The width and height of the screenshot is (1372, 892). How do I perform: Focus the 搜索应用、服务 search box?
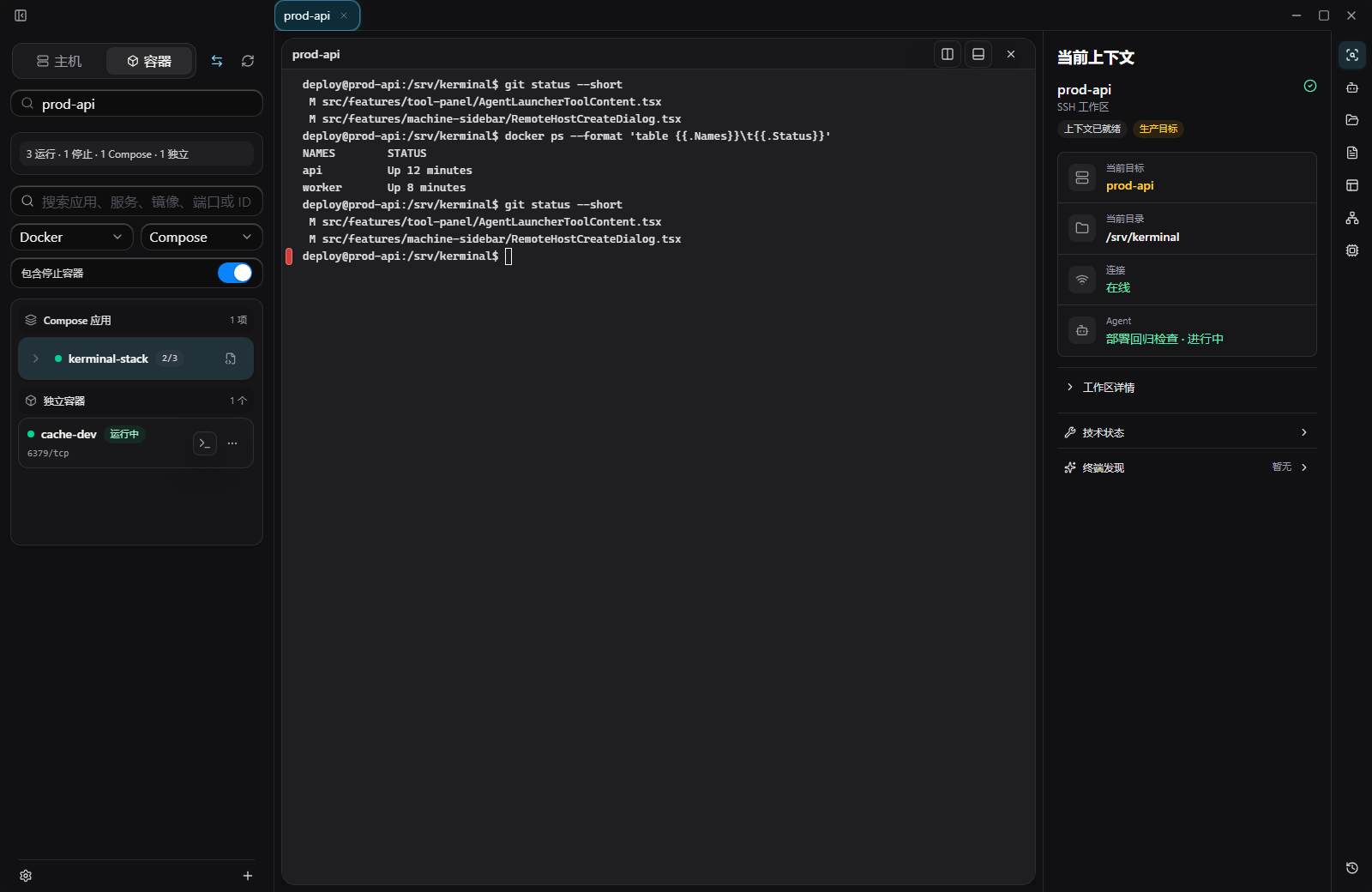pyautogui.click(x=136, y=202)
